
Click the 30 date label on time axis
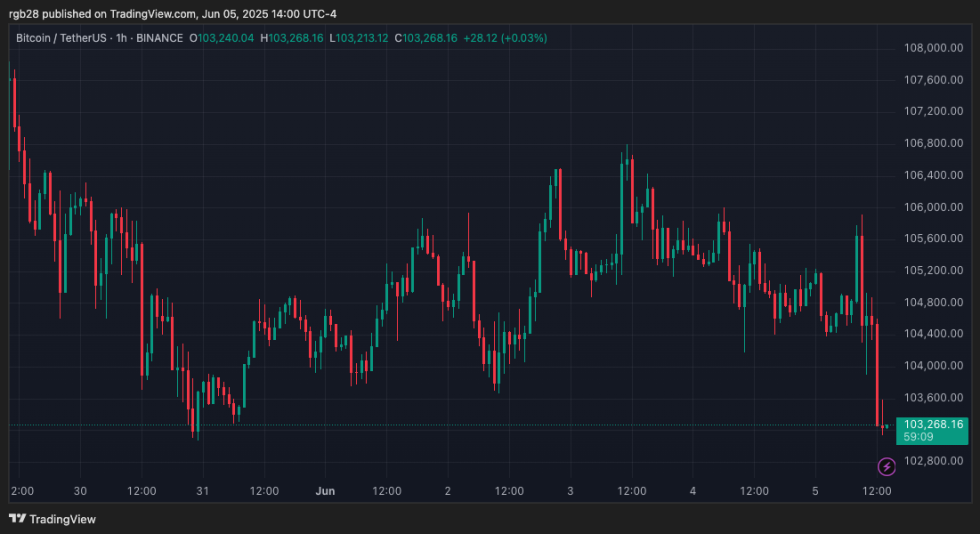coord(80,491)
